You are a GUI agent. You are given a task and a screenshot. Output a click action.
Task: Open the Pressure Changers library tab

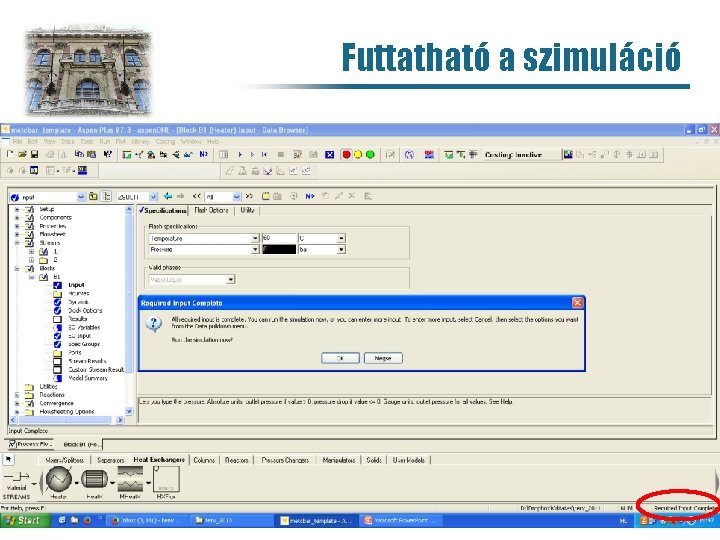tap(285, 460)
